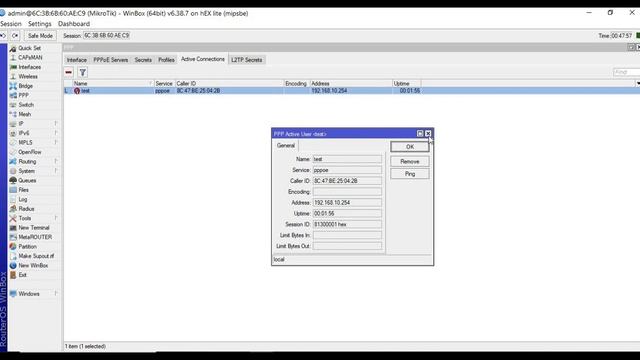Screen dimensions: 640x360
Task: Open MetaROUTER menu
Action: (35, 237)
